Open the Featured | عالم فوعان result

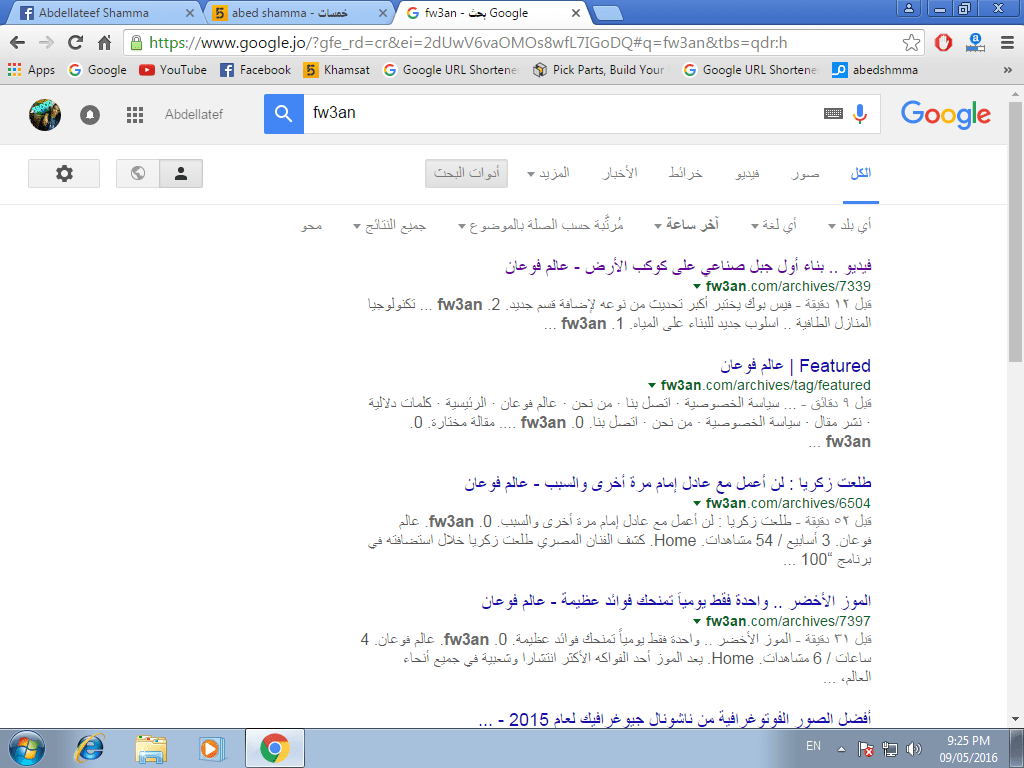[795, 365]
